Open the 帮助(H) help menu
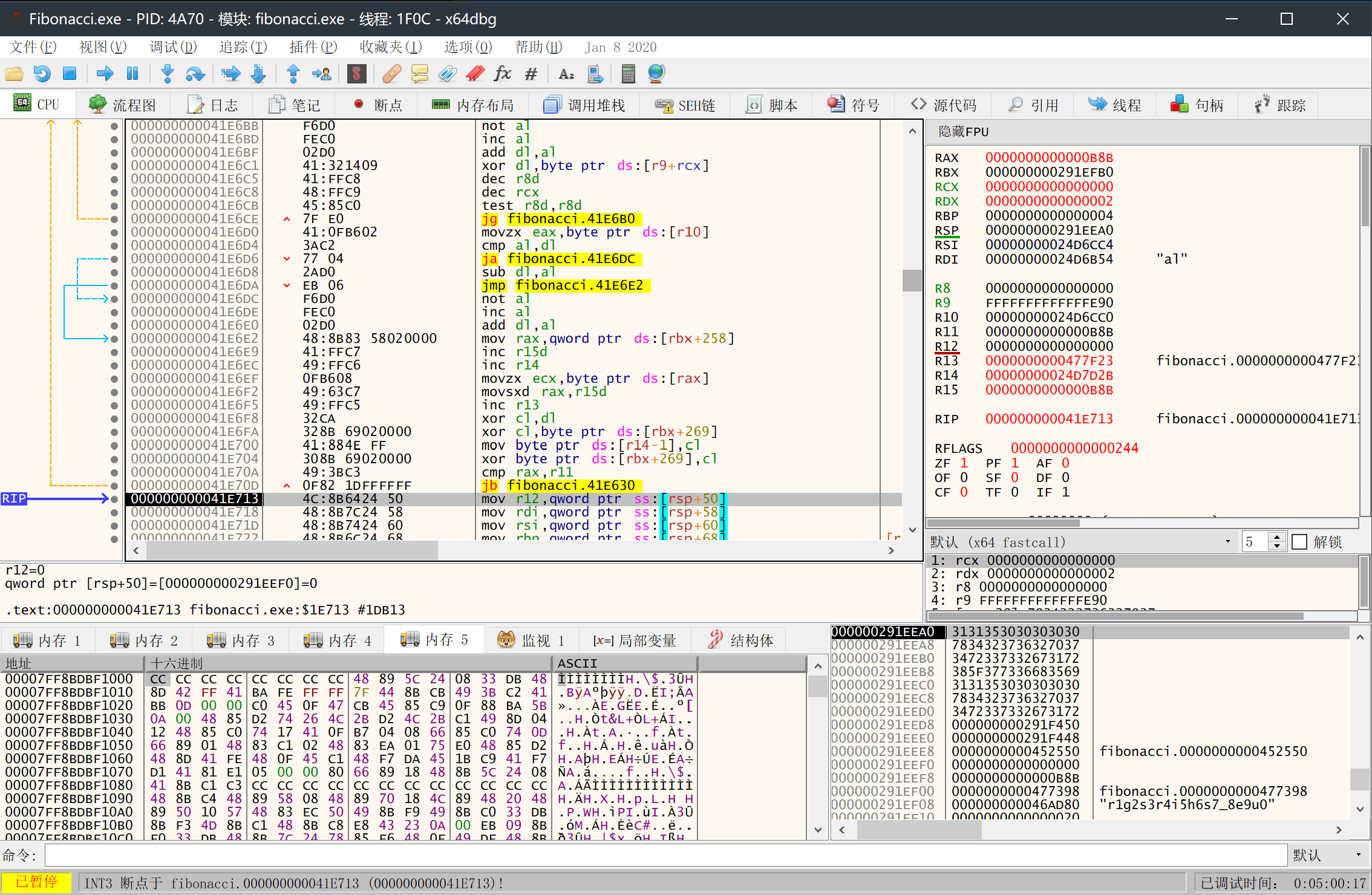The width and height of the screenshot is (1372, 895). (538, 47)
